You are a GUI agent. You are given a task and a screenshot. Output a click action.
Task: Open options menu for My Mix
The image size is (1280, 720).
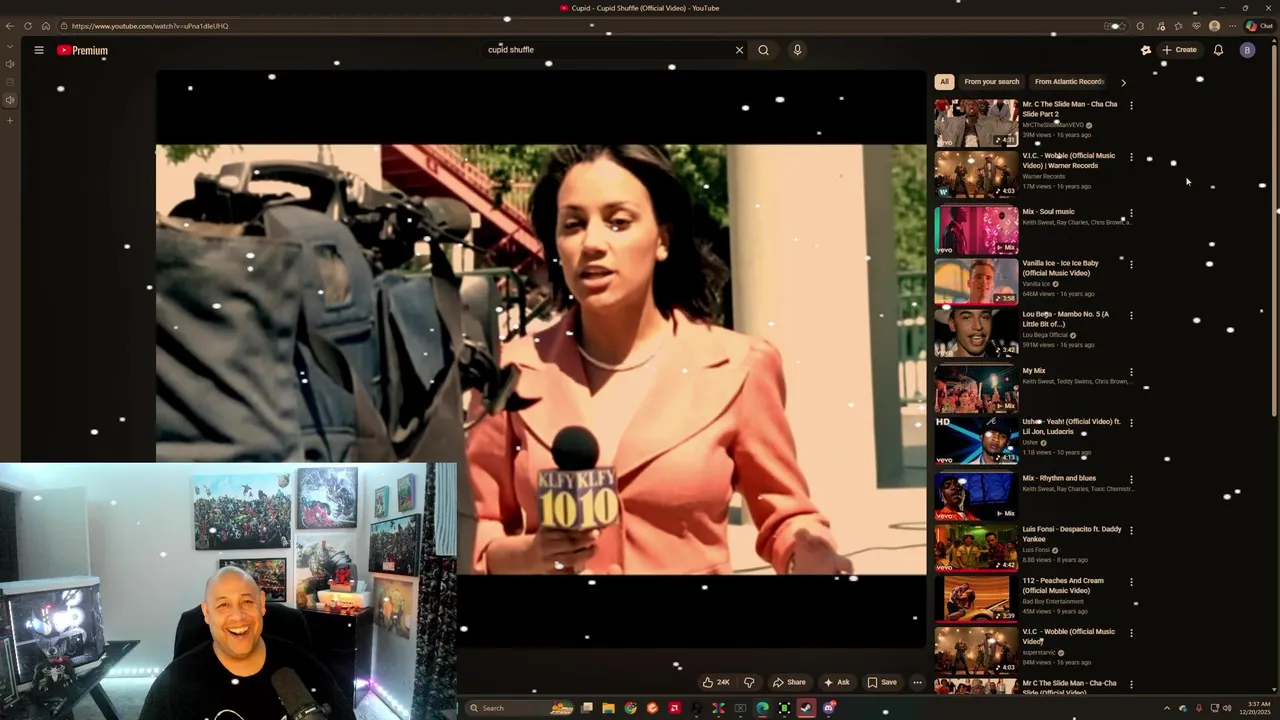(x=1131, y=372)
